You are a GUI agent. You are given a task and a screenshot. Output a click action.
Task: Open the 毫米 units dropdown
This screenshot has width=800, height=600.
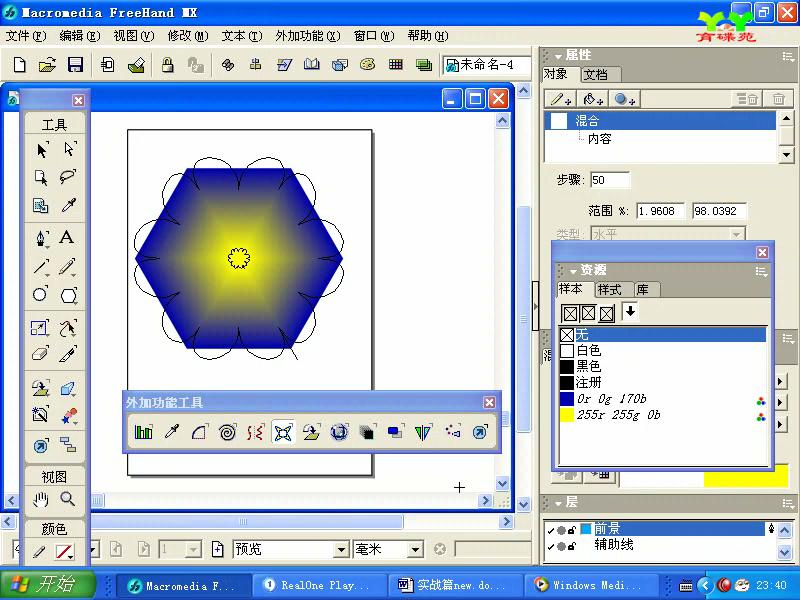click(416, 549)
